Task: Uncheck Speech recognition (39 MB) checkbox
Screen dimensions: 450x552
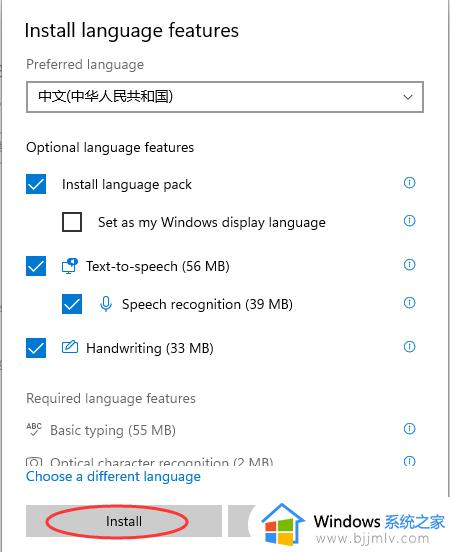Action: pos(72,304)
